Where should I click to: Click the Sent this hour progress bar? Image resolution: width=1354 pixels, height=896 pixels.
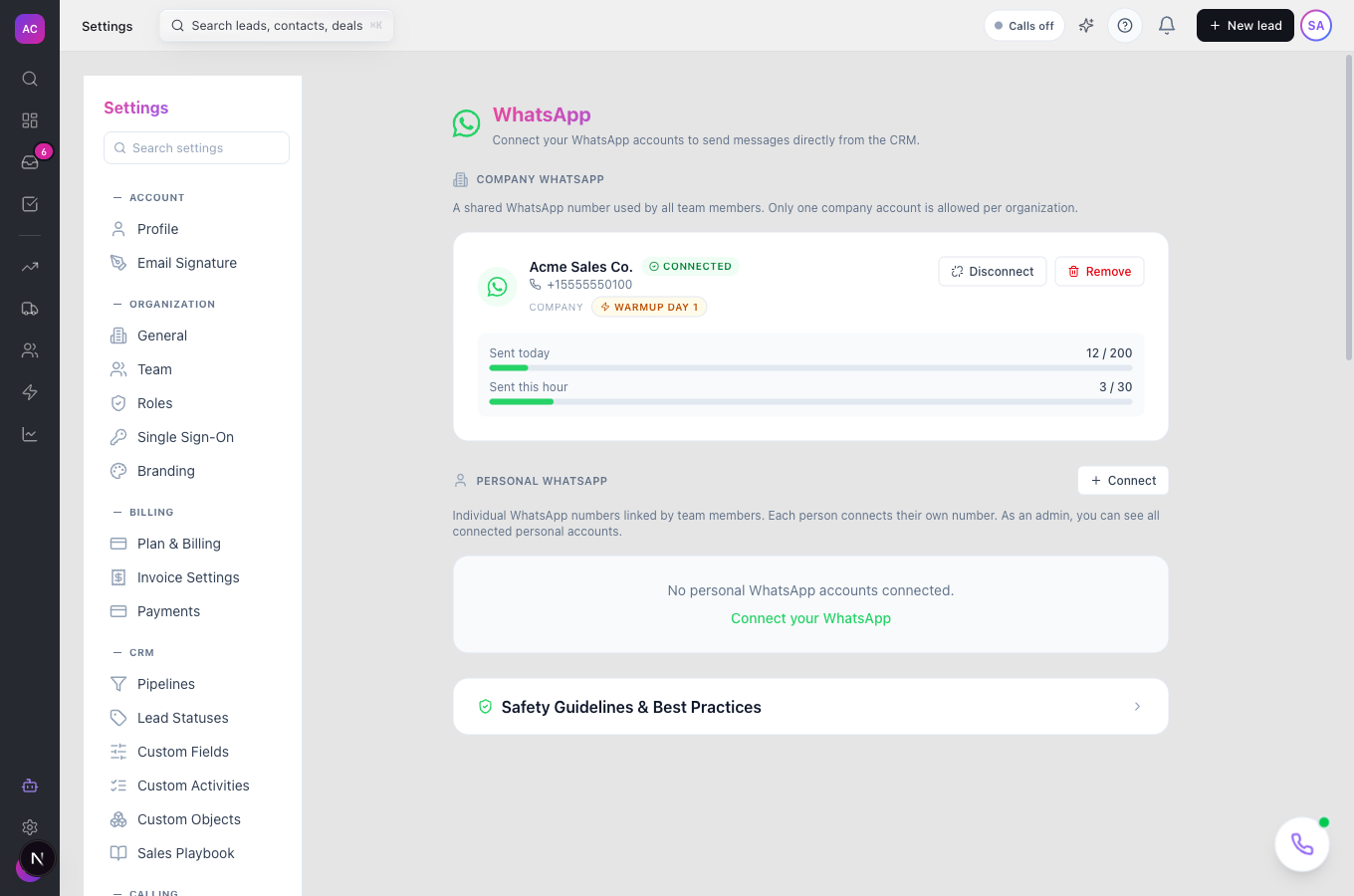coord(810,402)
